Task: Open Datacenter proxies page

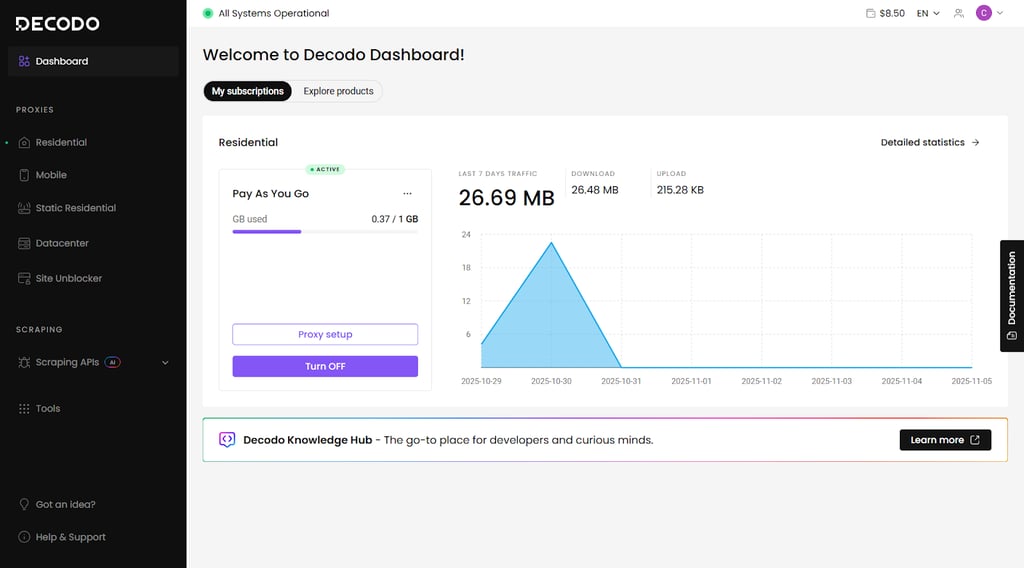Action: pyautogui.click(x=61, y=243)
